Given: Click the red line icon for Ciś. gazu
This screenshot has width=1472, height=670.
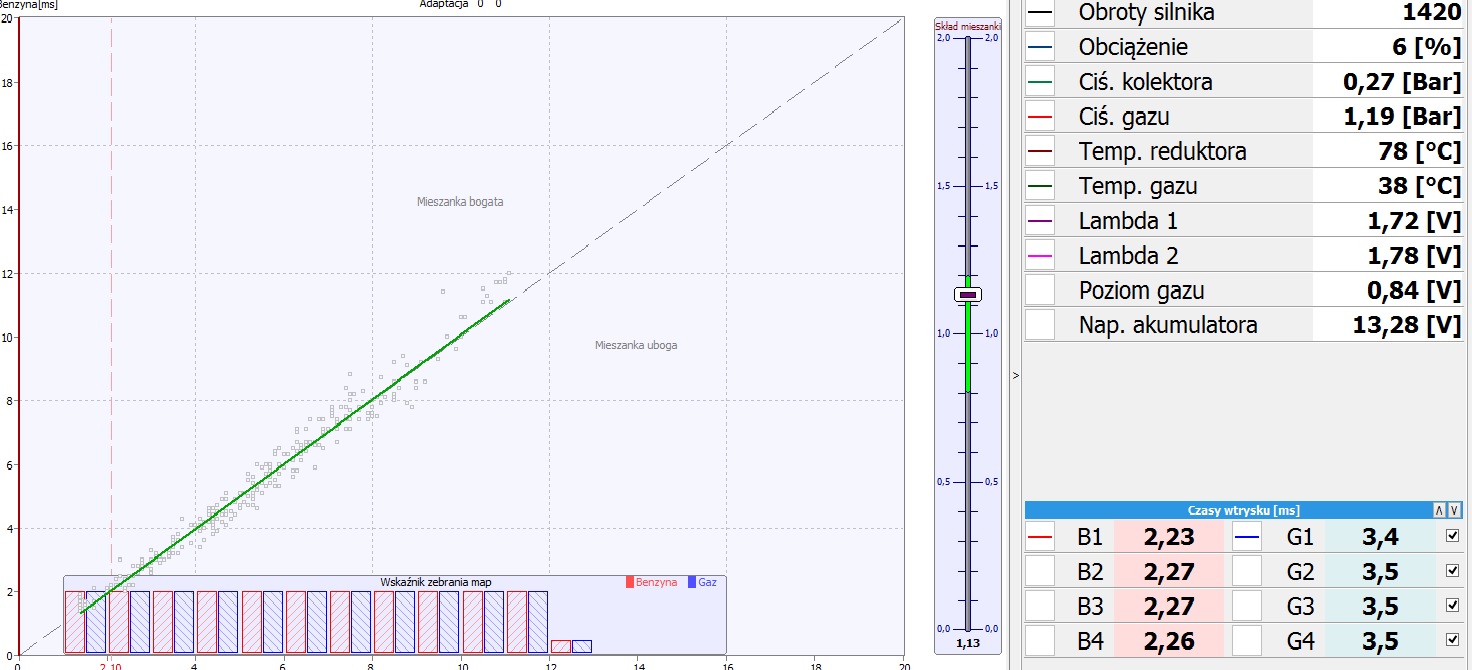Looking at the screenshot, I should (x=1040, y=117).
